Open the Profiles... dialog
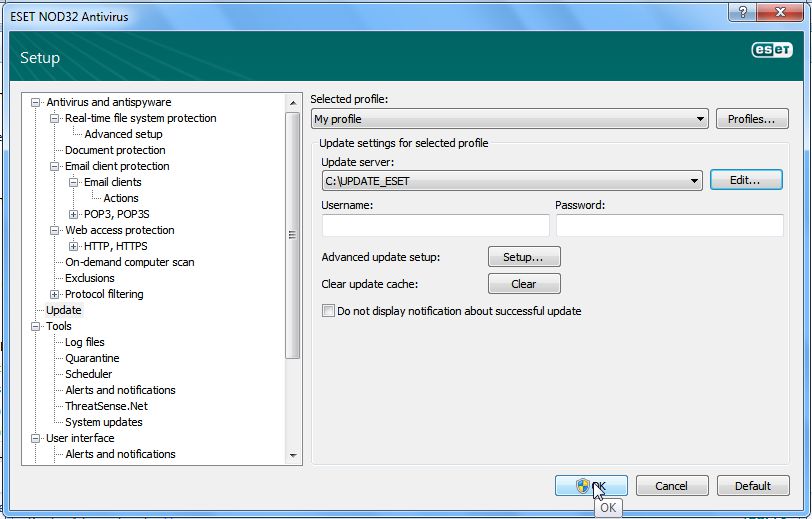 click(x=752, y=119)
